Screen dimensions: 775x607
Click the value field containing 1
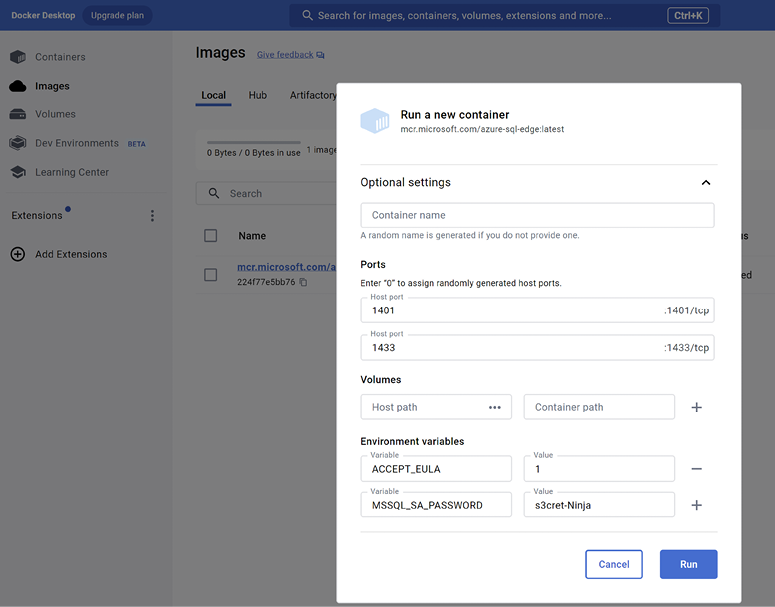pos(599,469)
